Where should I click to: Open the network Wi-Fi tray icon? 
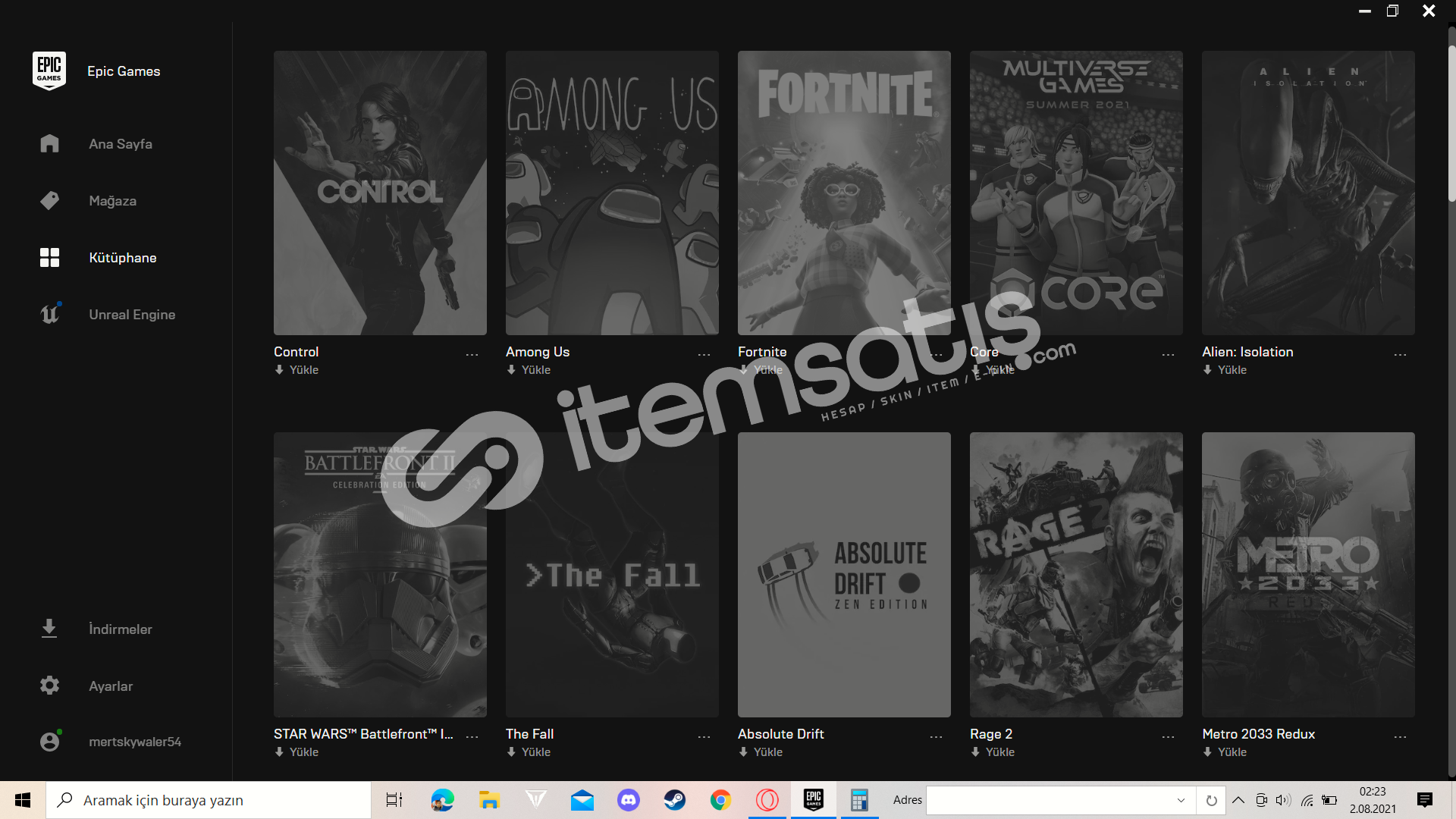pyautogui.click(x=1307, y=800)
